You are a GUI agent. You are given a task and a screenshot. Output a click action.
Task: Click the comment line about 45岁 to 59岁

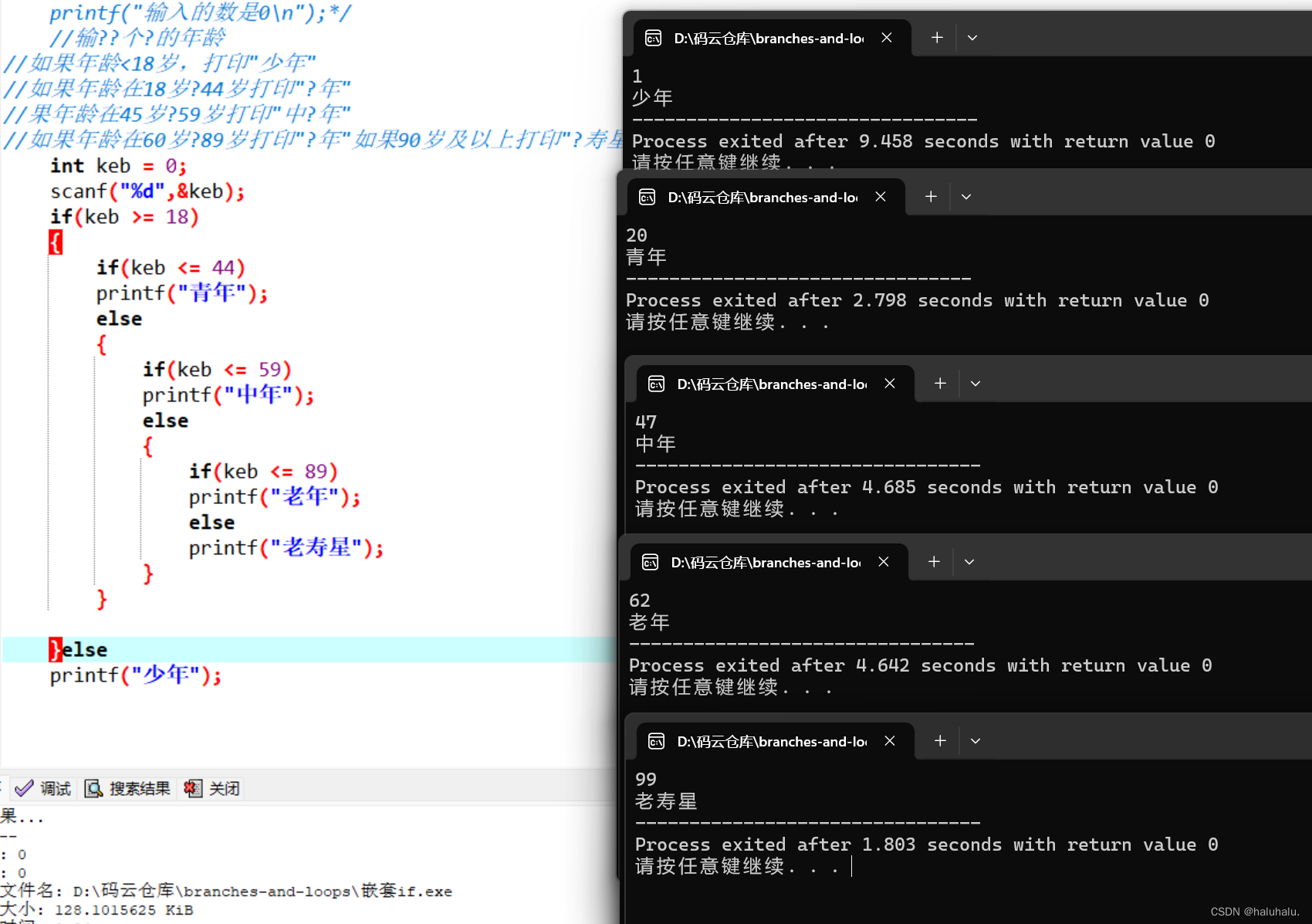click(177, 114)
